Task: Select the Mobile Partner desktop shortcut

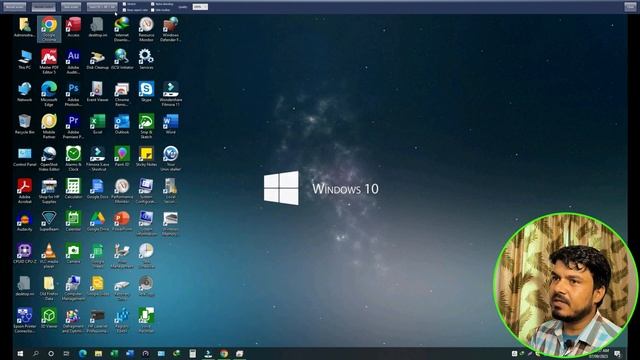Action: tap(49, 126)
